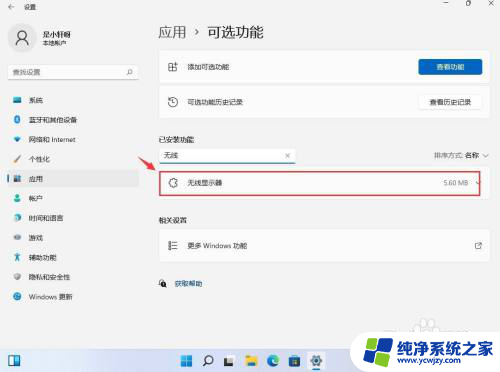Viewport: 500px width, 372px height.
Task: Select 应用 in the sidebar
Action: pyautogui.click(x=73, y=179)
